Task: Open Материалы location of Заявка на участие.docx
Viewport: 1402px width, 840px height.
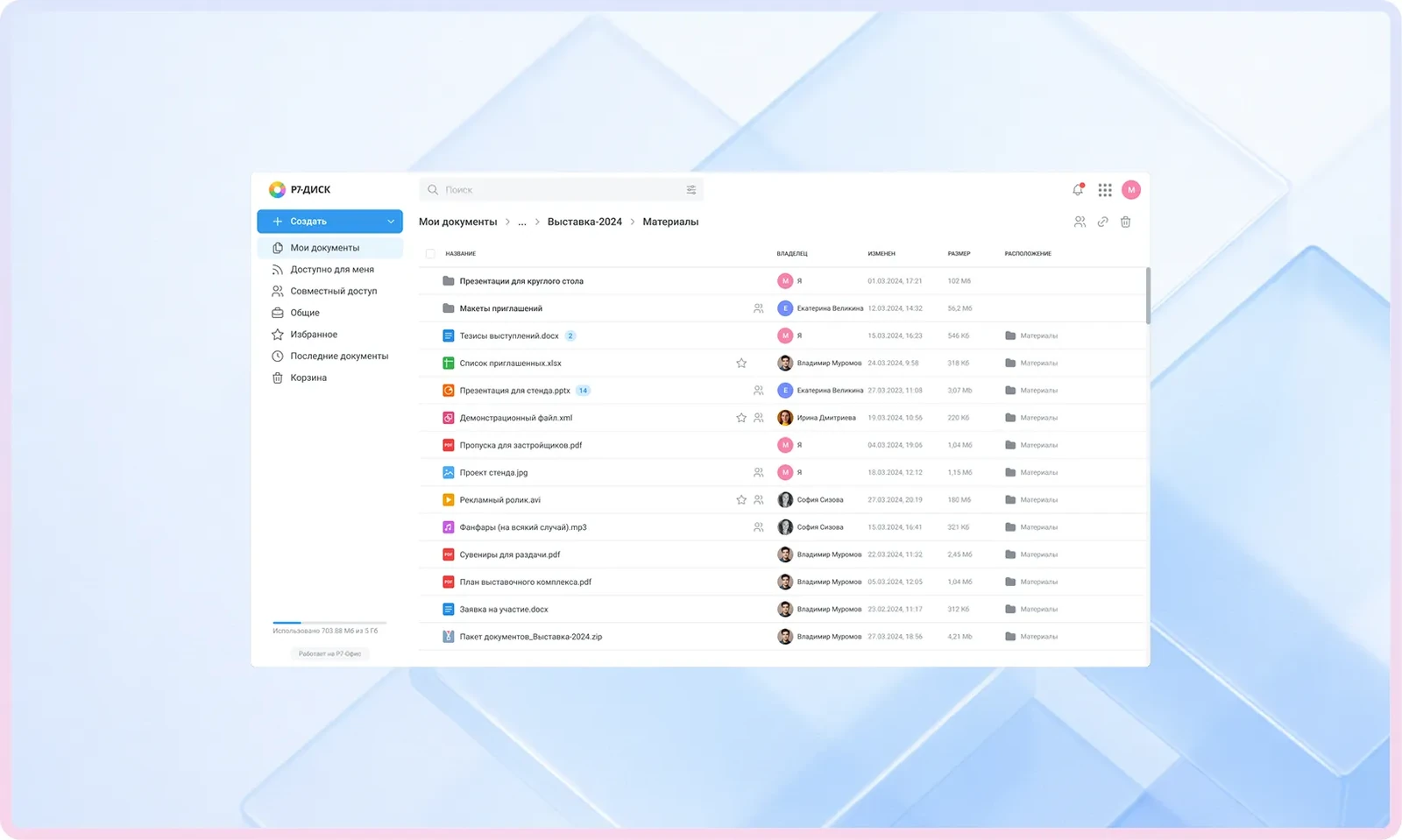Action: pyautogui.click(x=1031, y=610)
